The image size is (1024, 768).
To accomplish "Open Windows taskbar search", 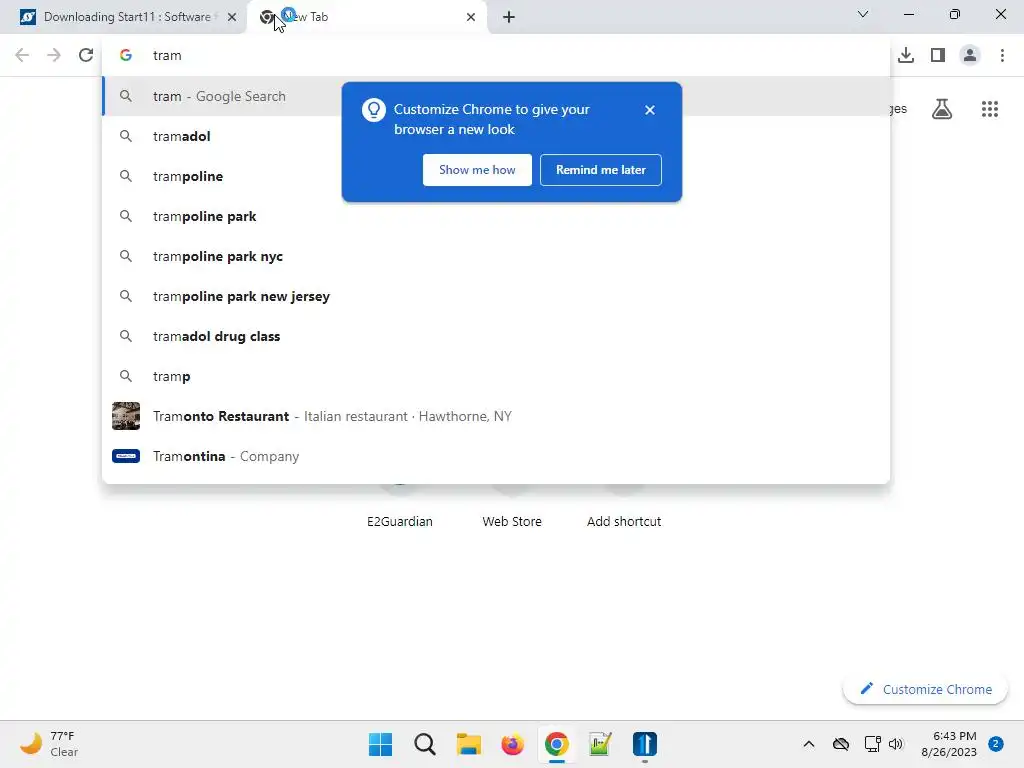I will pos(424,744).
